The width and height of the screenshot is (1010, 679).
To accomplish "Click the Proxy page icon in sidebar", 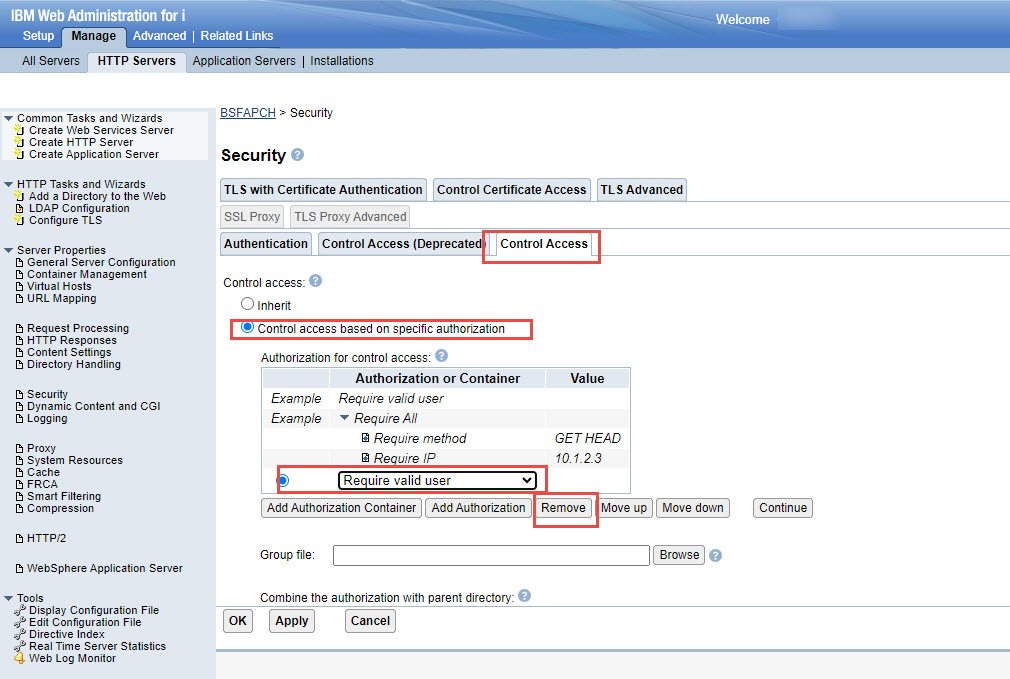I will [19, 448].
